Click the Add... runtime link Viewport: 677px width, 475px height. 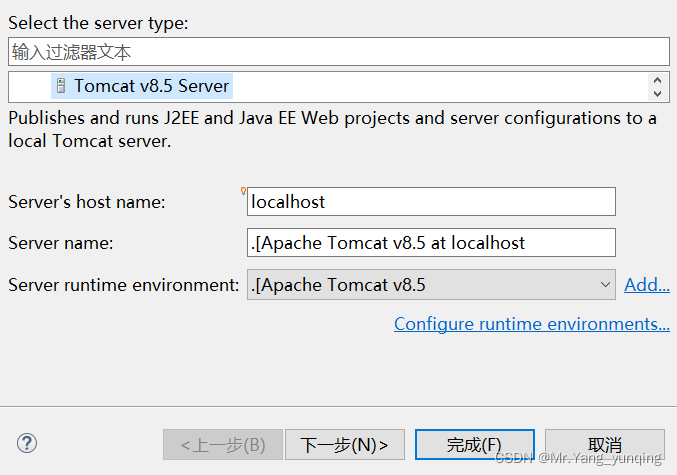point(647,285)
